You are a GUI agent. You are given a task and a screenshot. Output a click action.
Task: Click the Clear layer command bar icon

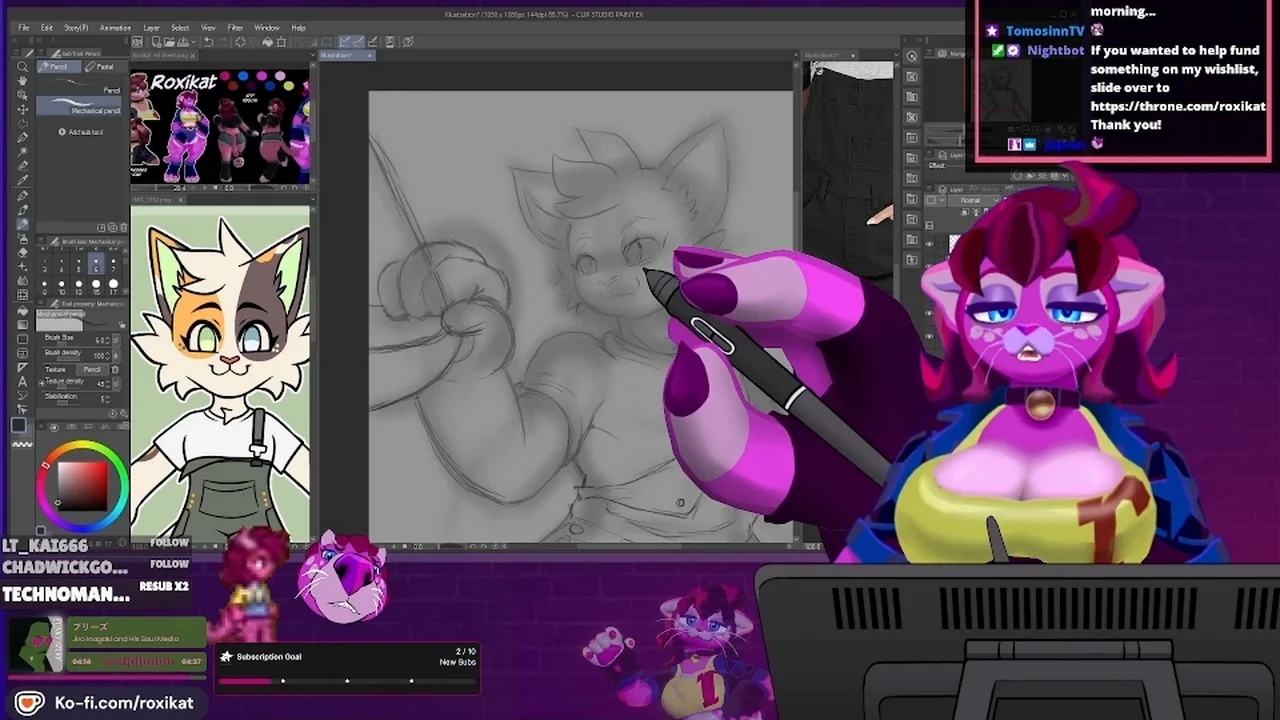[x=240, y=42]
